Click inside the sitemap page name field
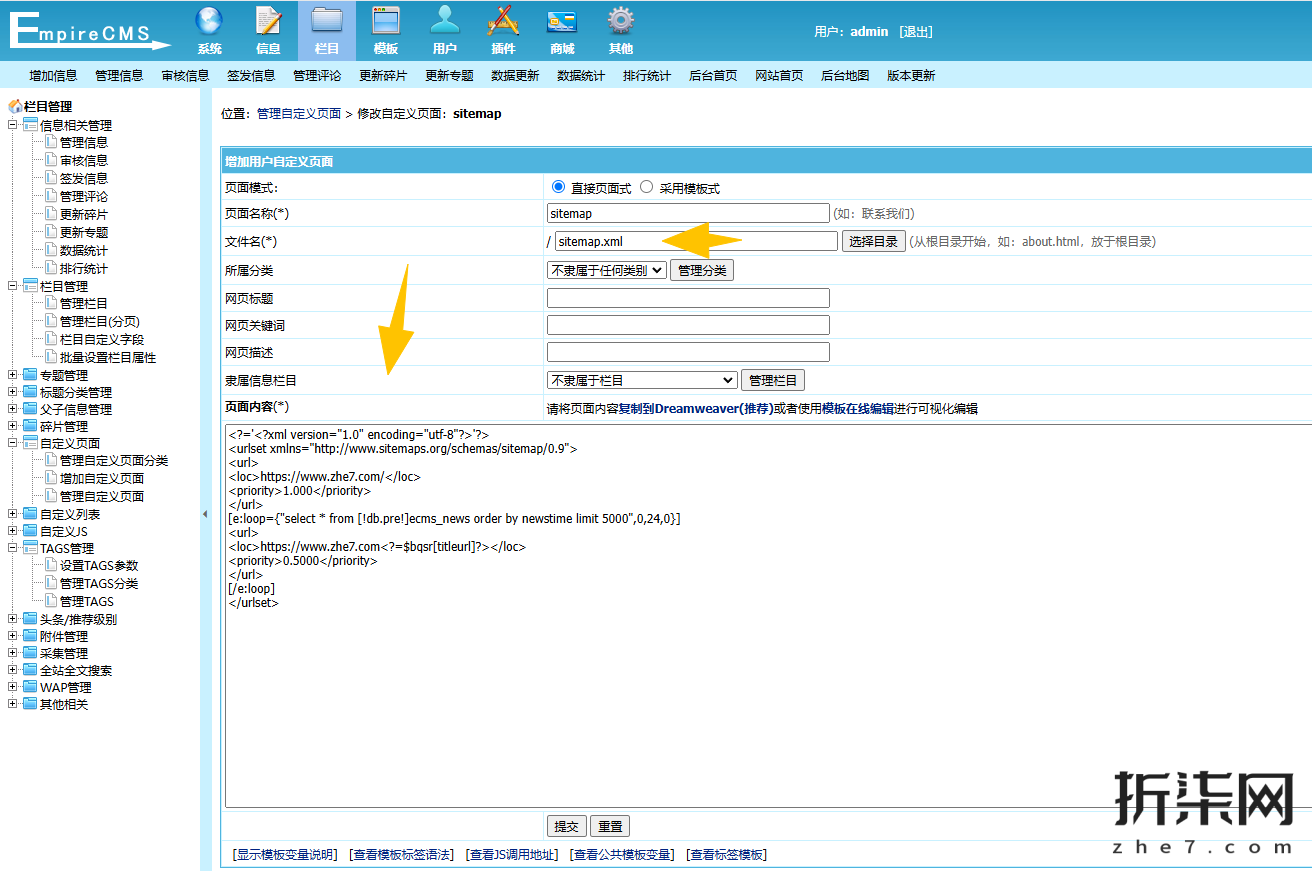 coord(688,213)
